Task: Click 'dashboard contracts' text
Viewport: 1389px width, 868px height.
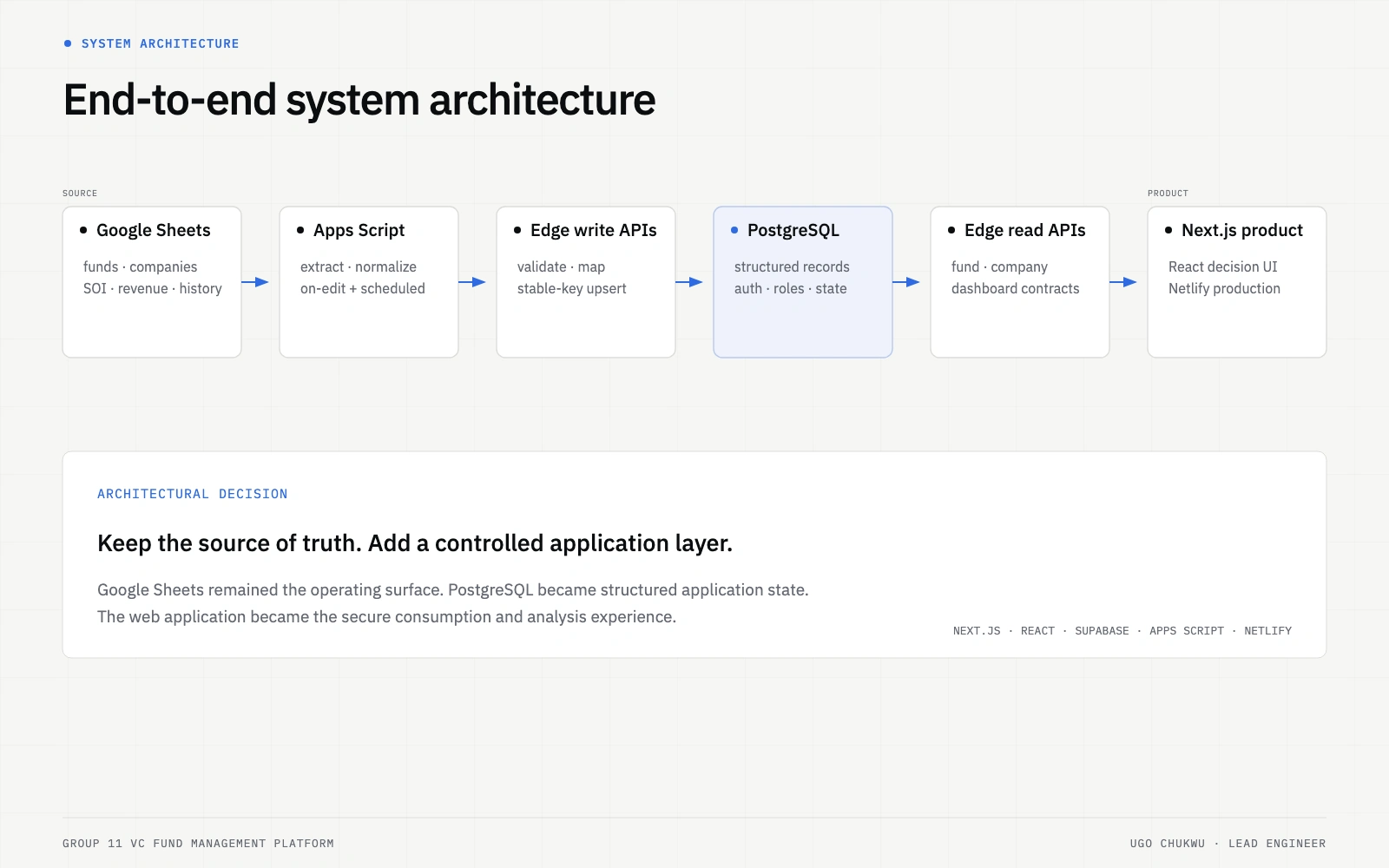Action: coord(1015,288)
